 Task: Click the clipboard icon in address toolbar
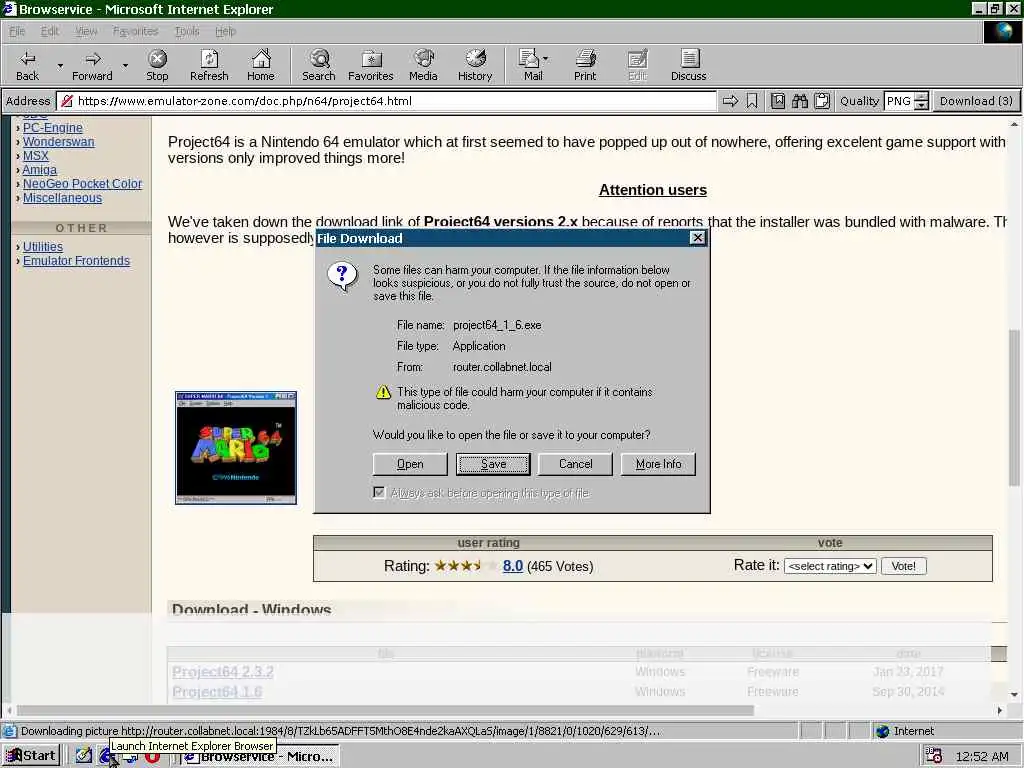point(822,101)
